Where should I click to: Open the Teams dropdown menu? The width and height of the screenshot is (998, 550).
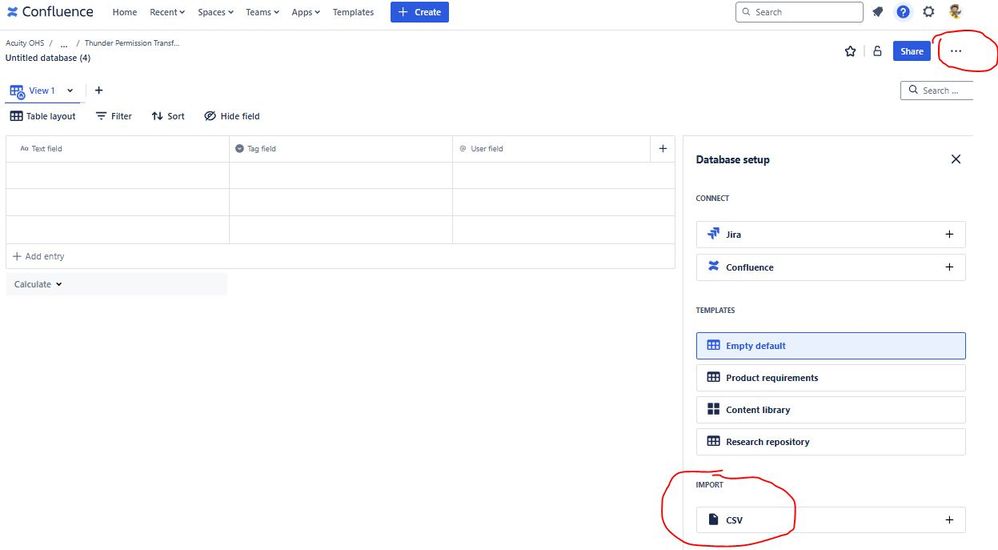(262, 12)
